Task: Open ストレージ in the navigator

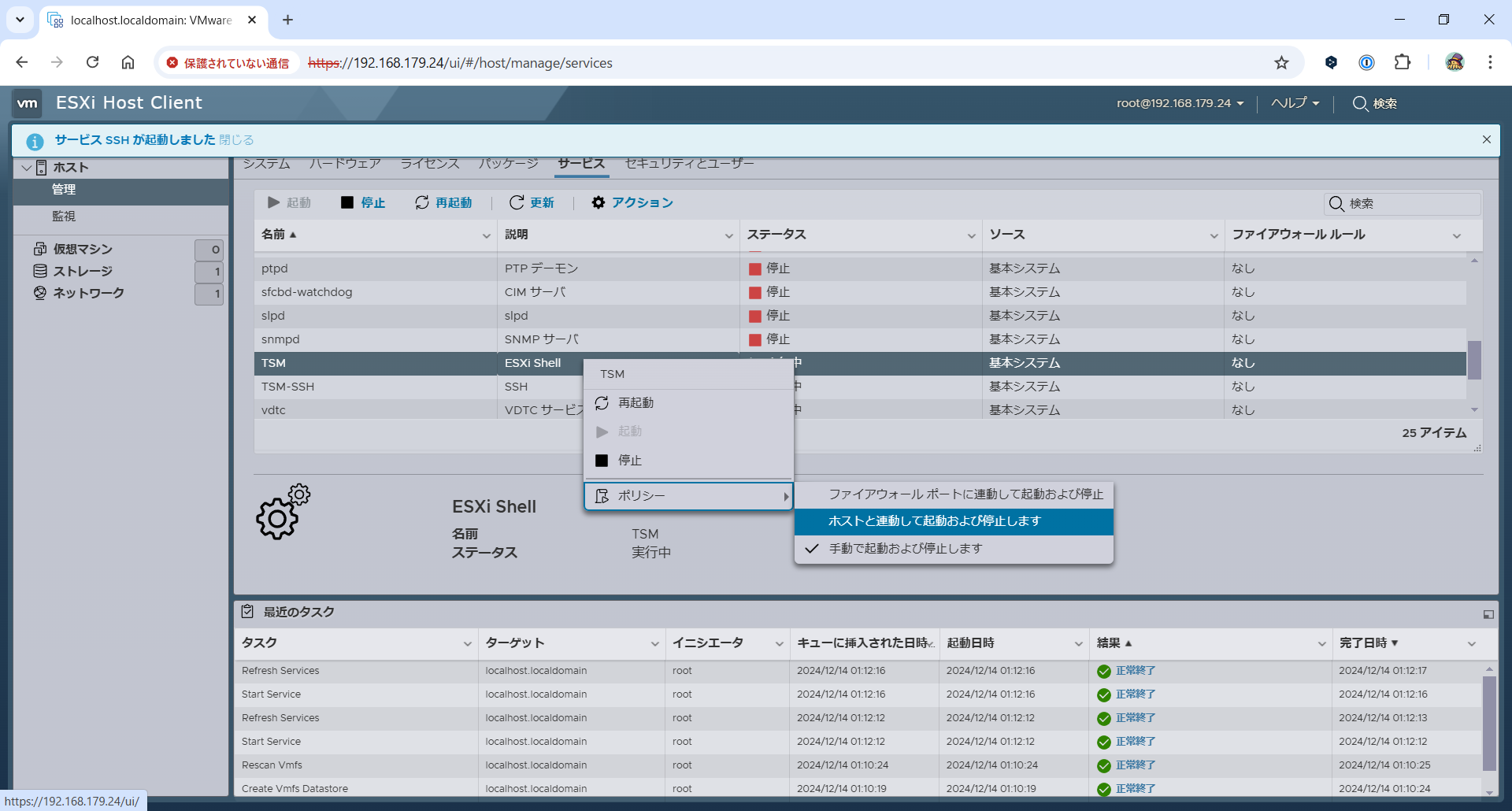Action: tap(83, 271)
